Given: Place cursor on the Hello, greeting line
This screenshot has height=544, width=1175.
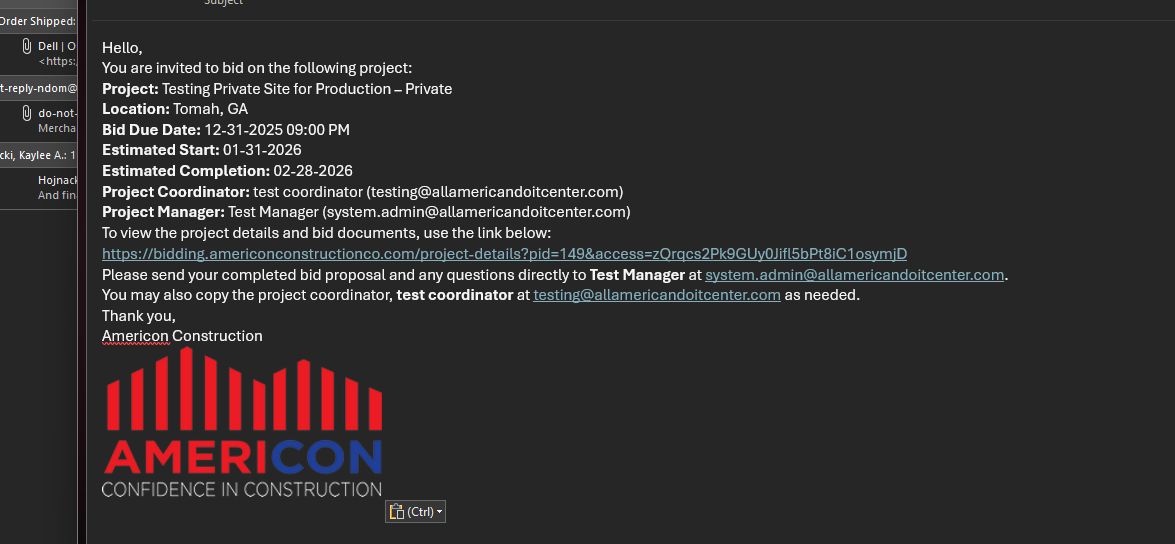Looking at the screenshot, I should tap(122, 48).
